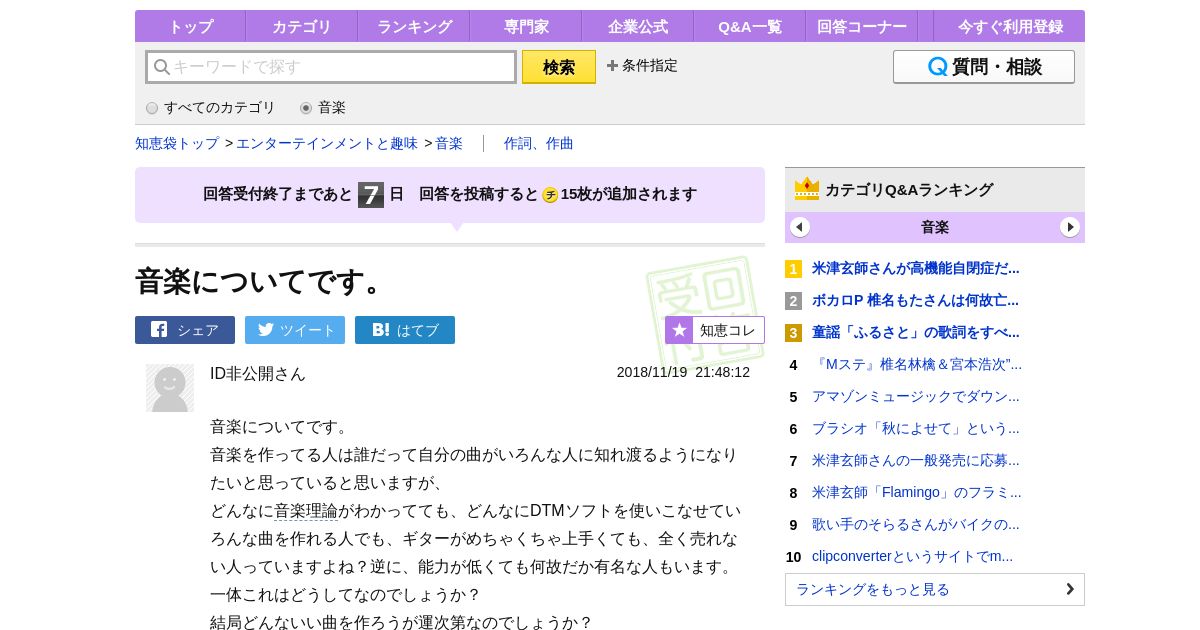This screenshot has height=630, width=1200.
Task: Open the 企業公式 navigation tab
Action: coord(638,26)
